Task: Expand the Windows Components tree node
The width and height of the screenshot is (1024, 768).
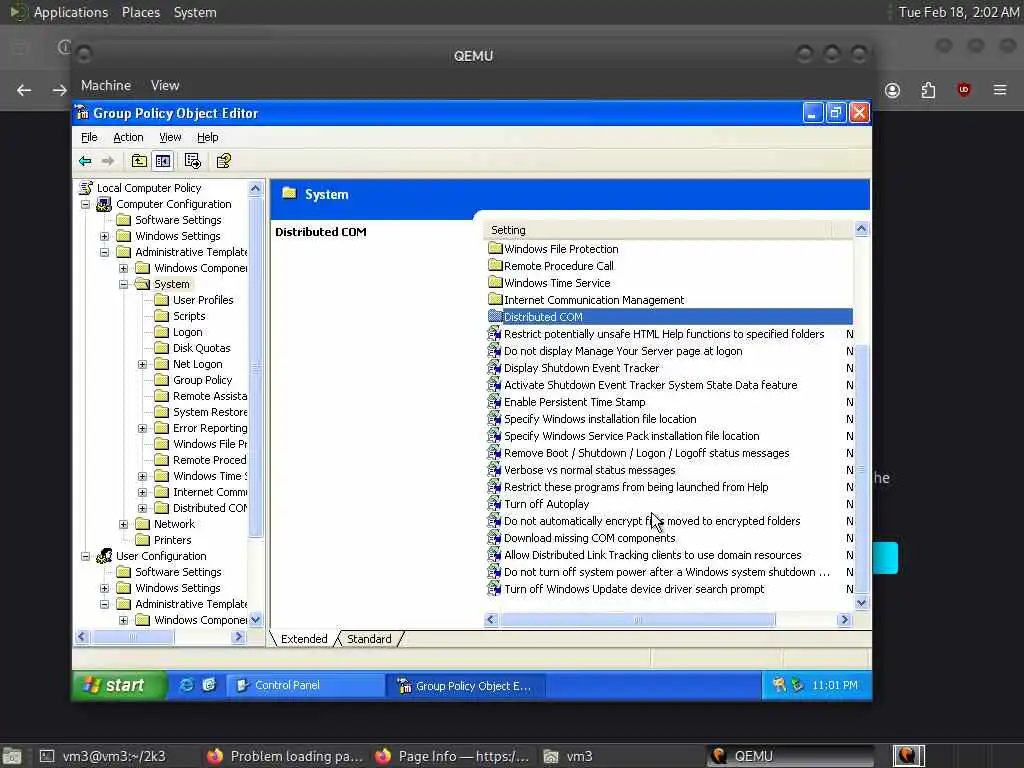Action: coord(123,268)
